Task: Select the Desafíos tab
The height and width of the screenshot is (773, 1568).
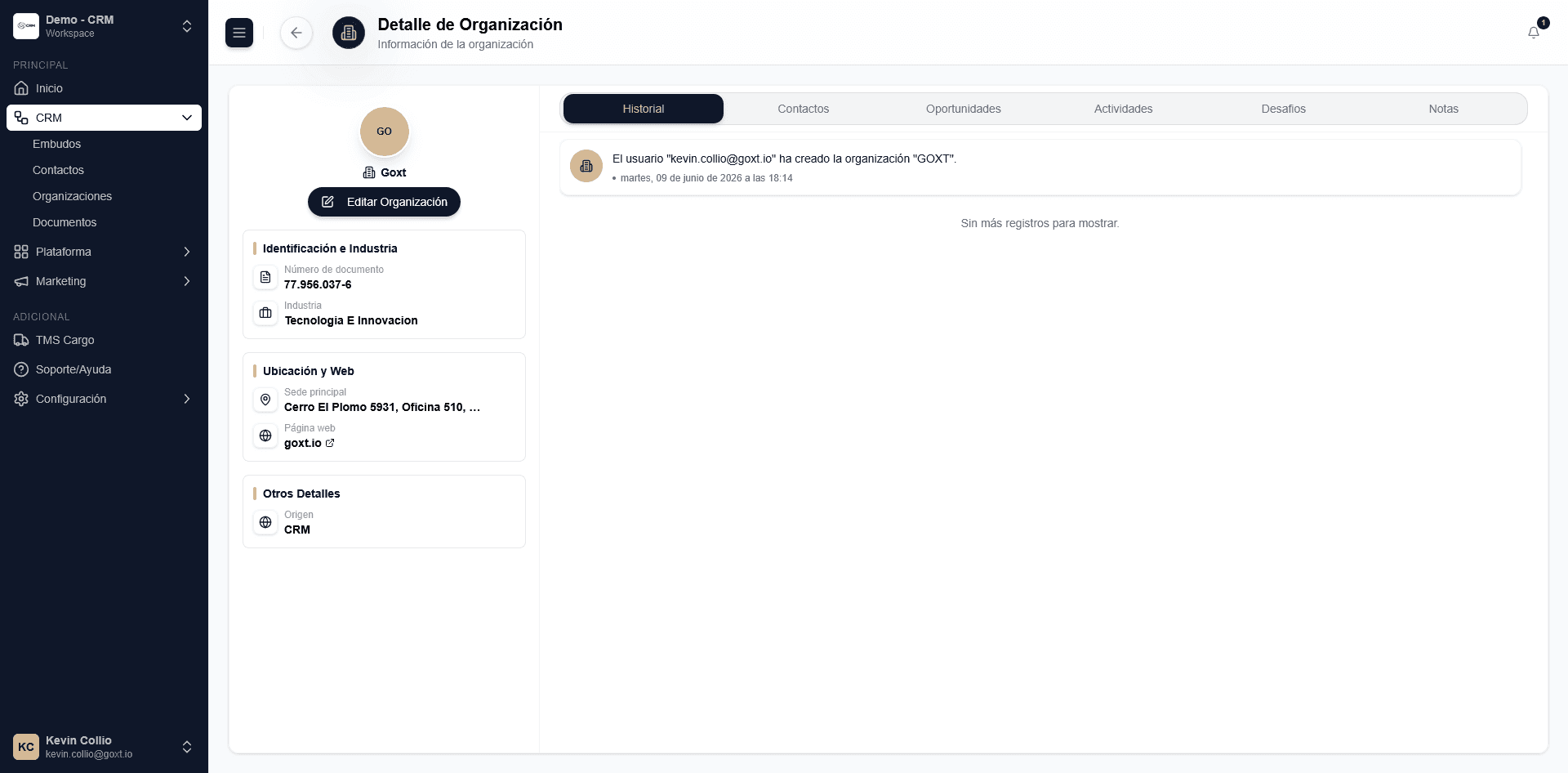Action: (x=1284, y=109)
